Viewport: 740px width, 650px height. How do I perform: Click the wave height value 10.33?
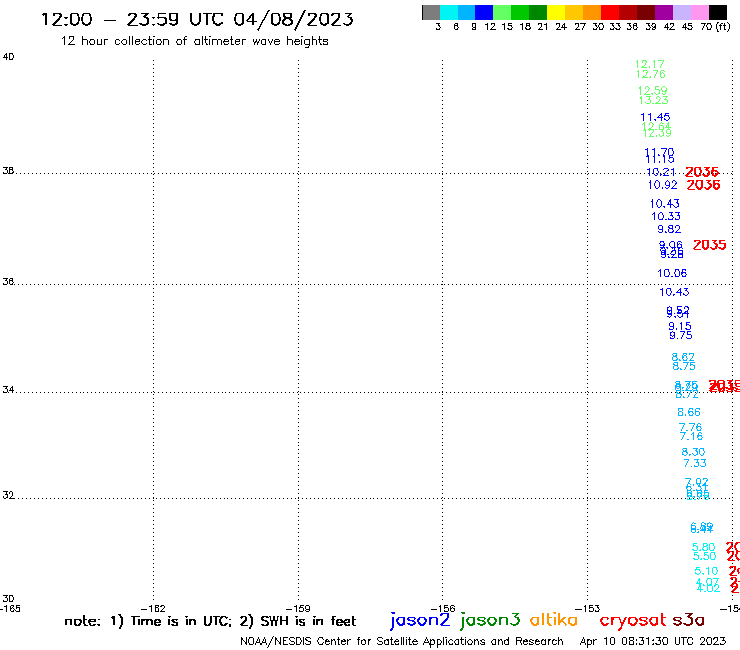666,216
